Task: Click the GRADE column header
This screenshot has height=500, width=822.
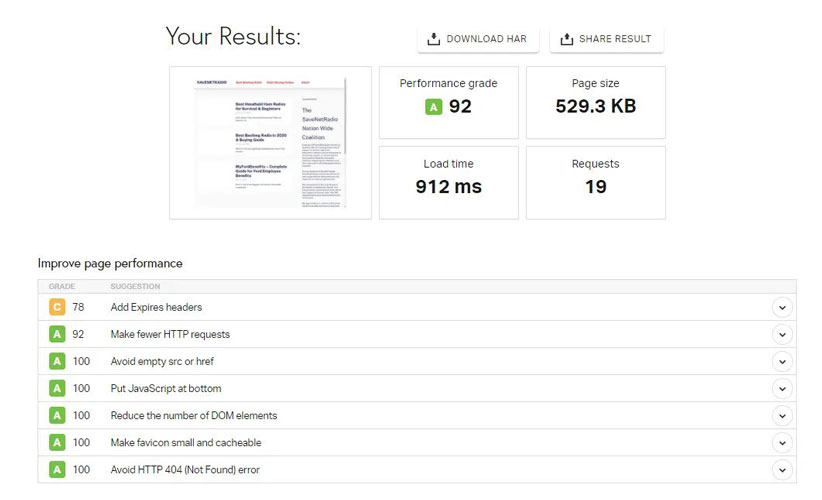Action: pos(62,287)
